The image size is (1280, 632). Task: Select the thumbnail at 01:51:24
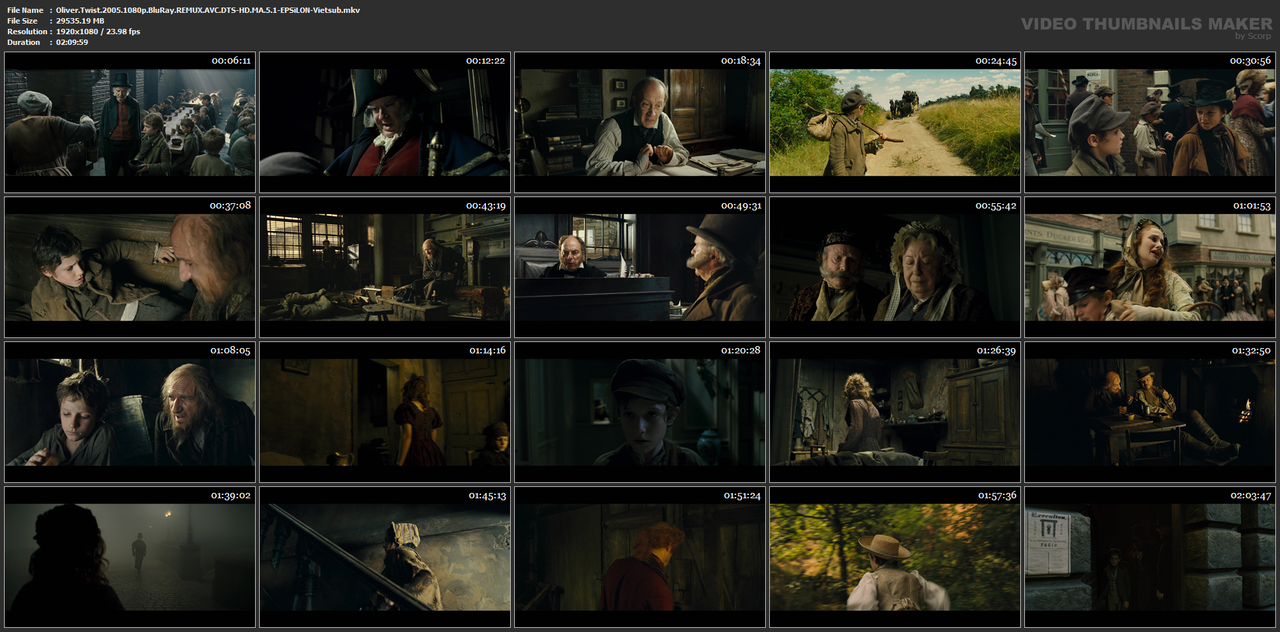click(x=640, y=557)
